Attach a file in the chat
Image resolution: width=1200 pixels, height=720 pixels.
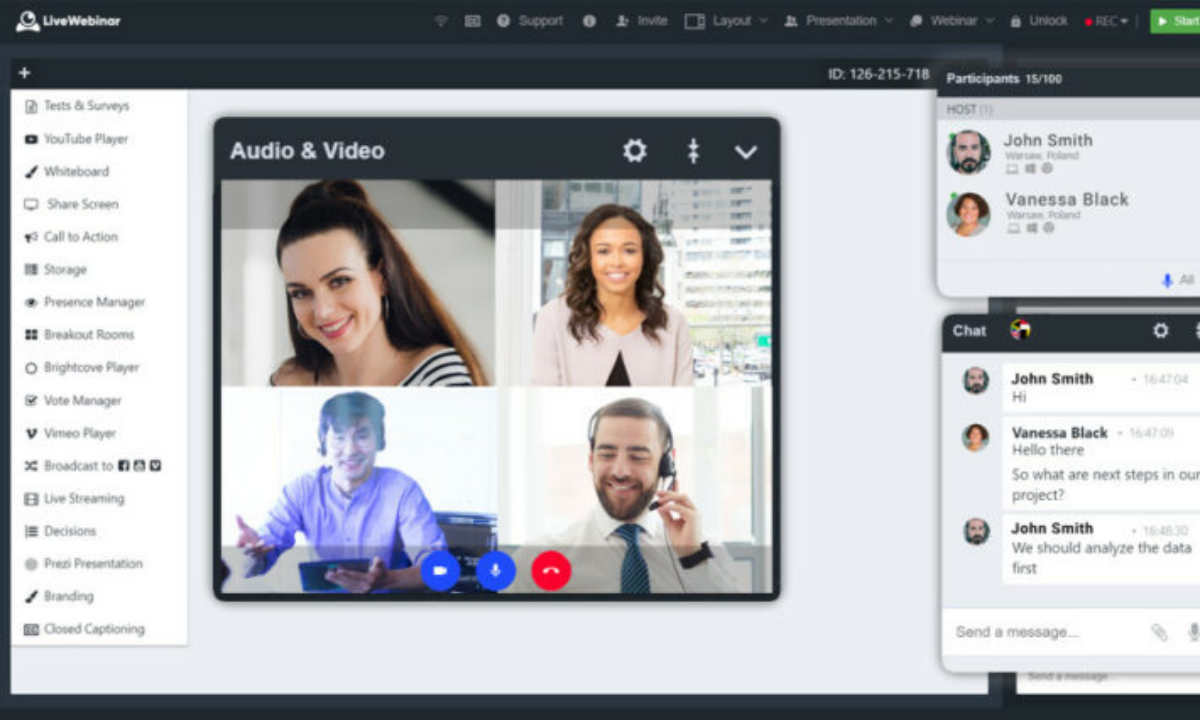click(1160, 632)
